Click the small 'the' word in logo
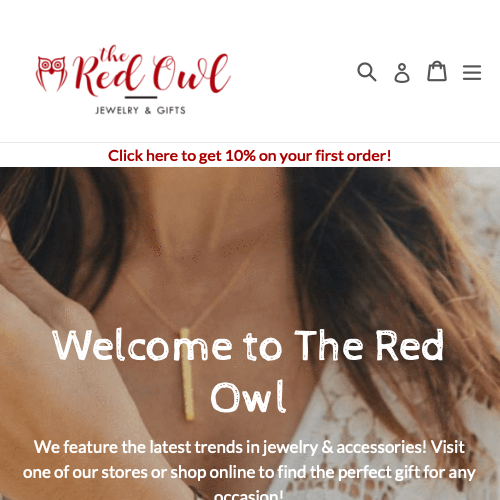Image resolution: width=500 pixels, height=500 pixels. (114, 54)
